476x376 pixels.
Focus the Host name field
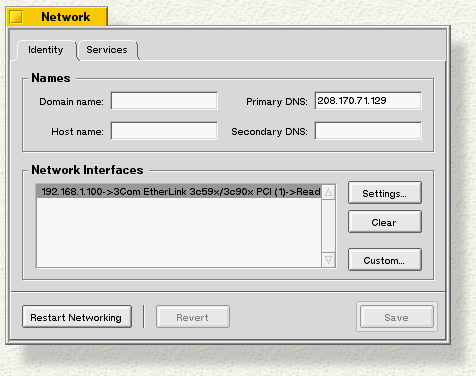coord(164,131)
